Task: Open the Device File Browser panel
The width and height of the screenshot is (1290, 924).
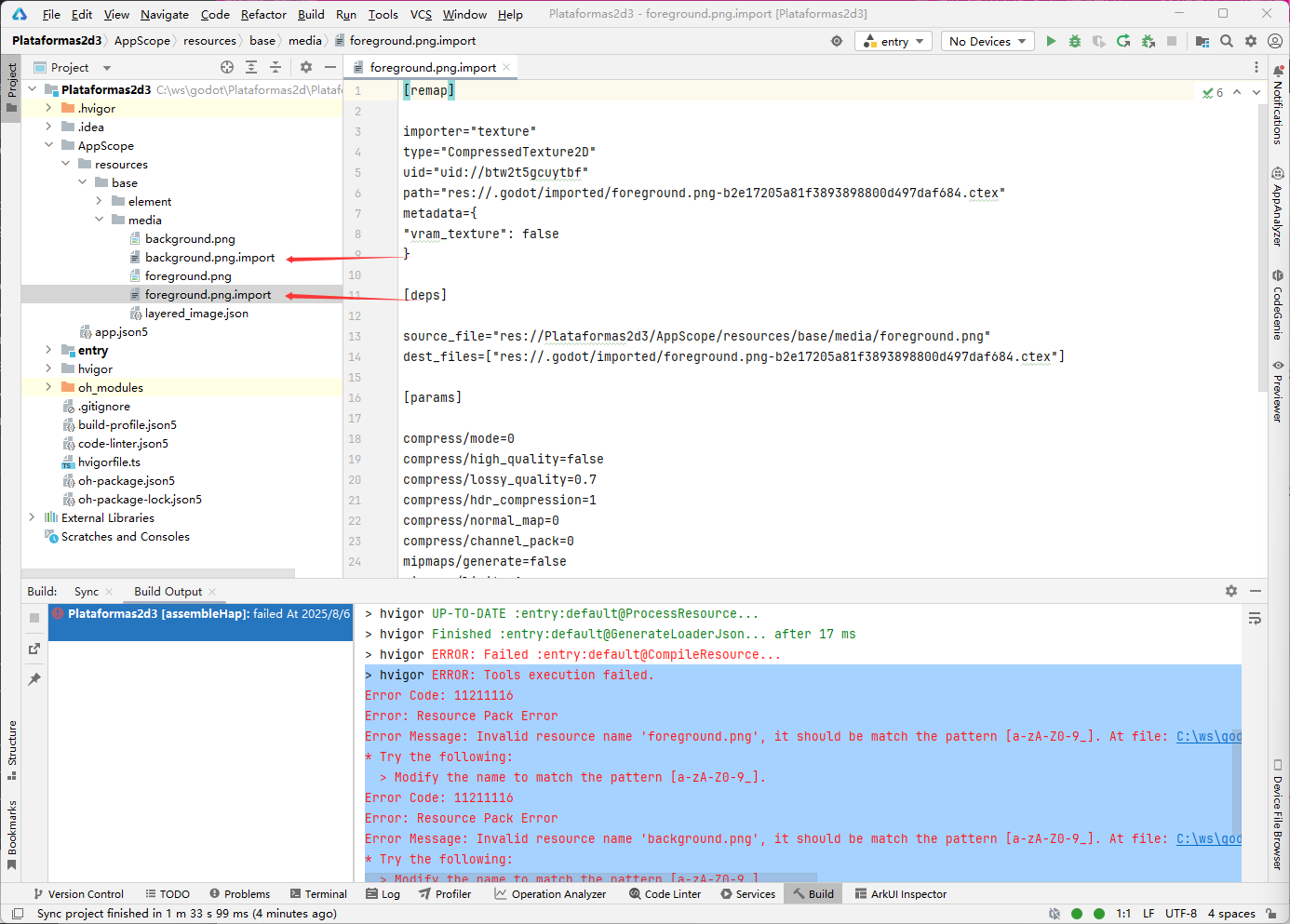Action: pos(1279,815)
